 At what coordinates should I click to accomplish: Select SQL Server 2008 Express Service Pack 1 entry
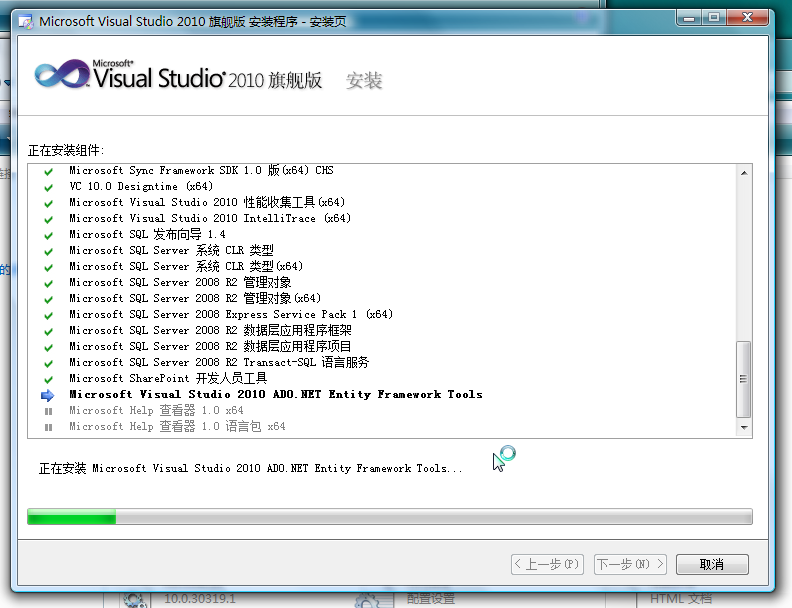click(x=231, y=315)
